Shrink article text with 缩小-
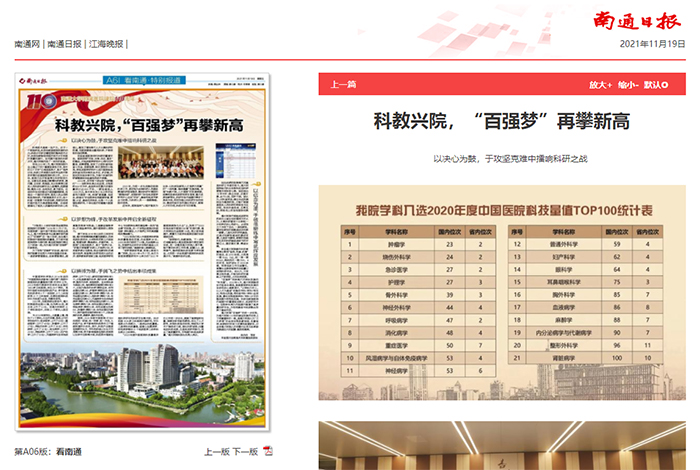The height and width of the screenshot is (470, 700). coord(630,86)
